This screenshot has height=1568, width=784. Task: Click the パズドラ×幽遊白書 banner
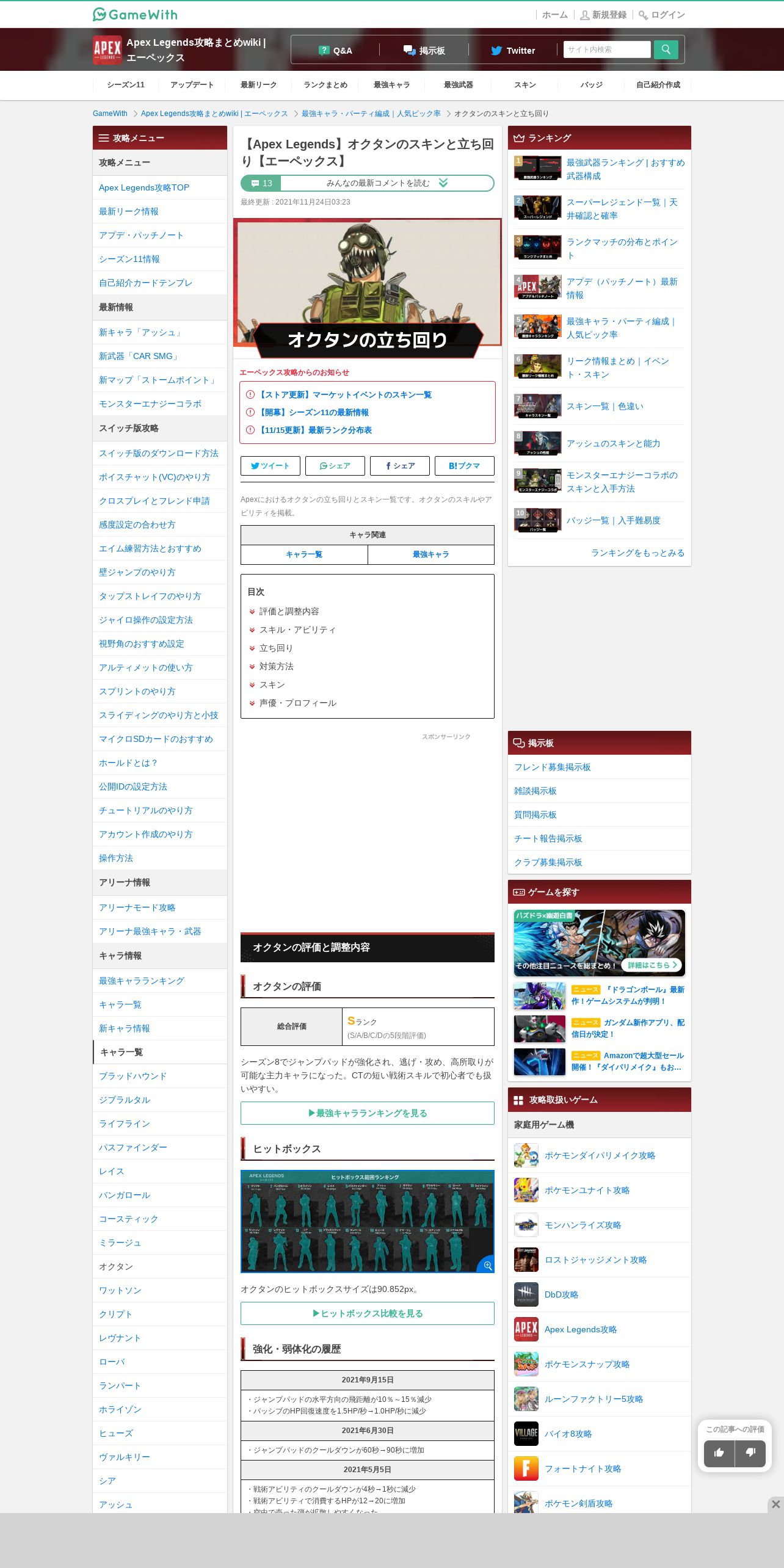(600, 943)
